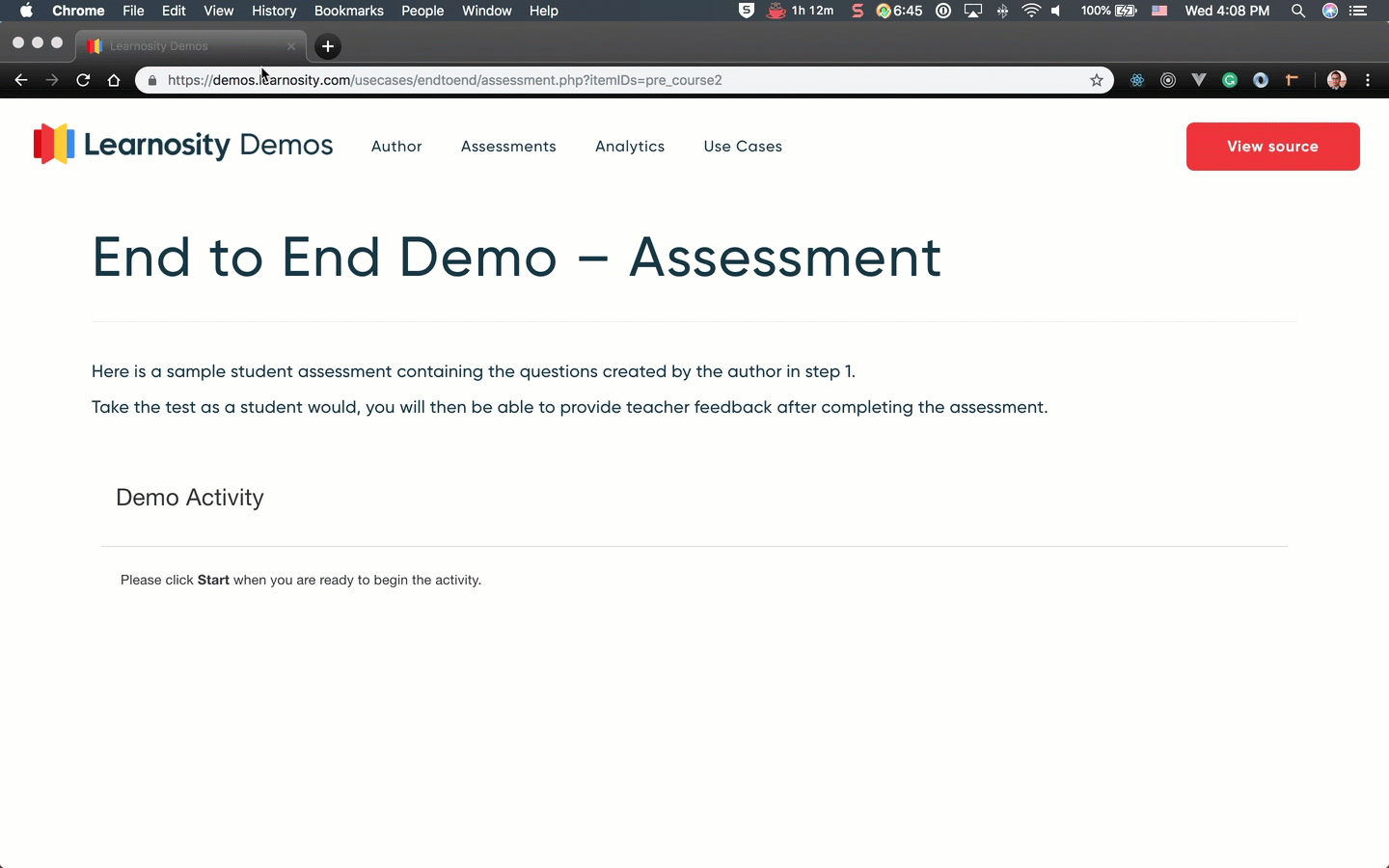Image resolution: width=1389 pixels, height=868 pixels.
Task: Click the shield 5 menu bar icon
Action: (746, 11)
